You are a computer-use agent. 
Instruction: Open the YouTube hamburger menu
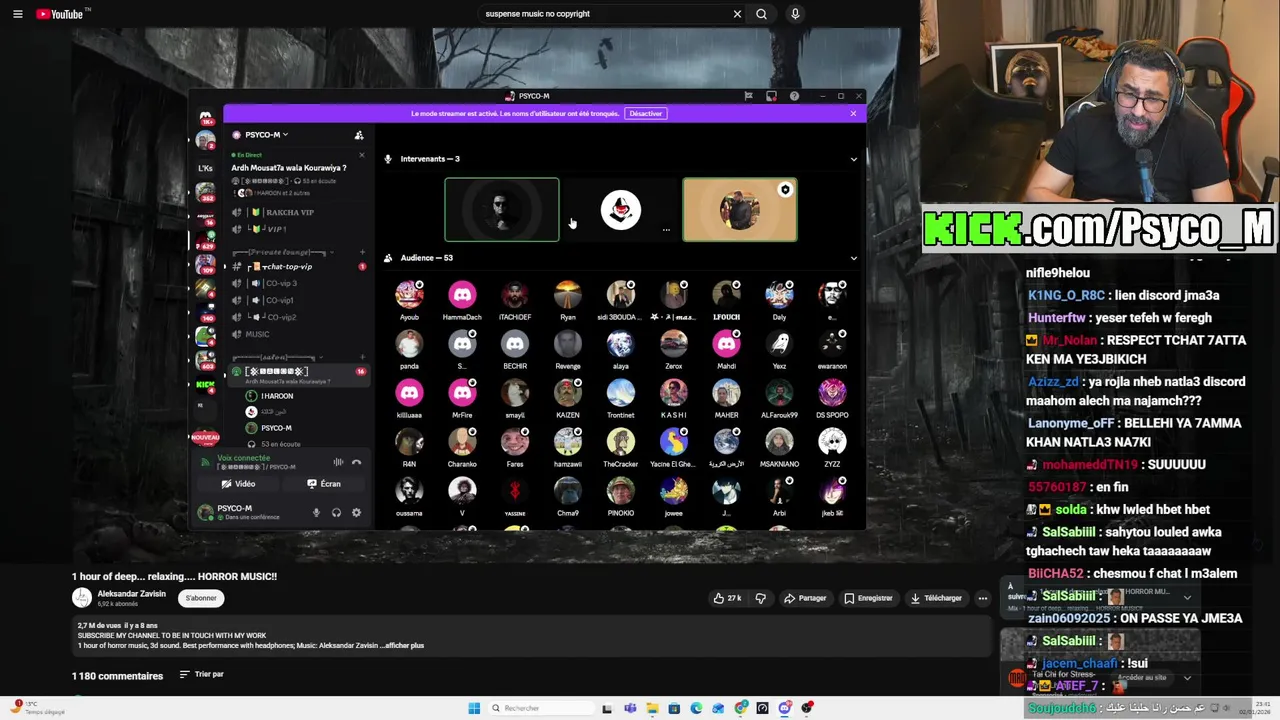click(x=17, y=14)
